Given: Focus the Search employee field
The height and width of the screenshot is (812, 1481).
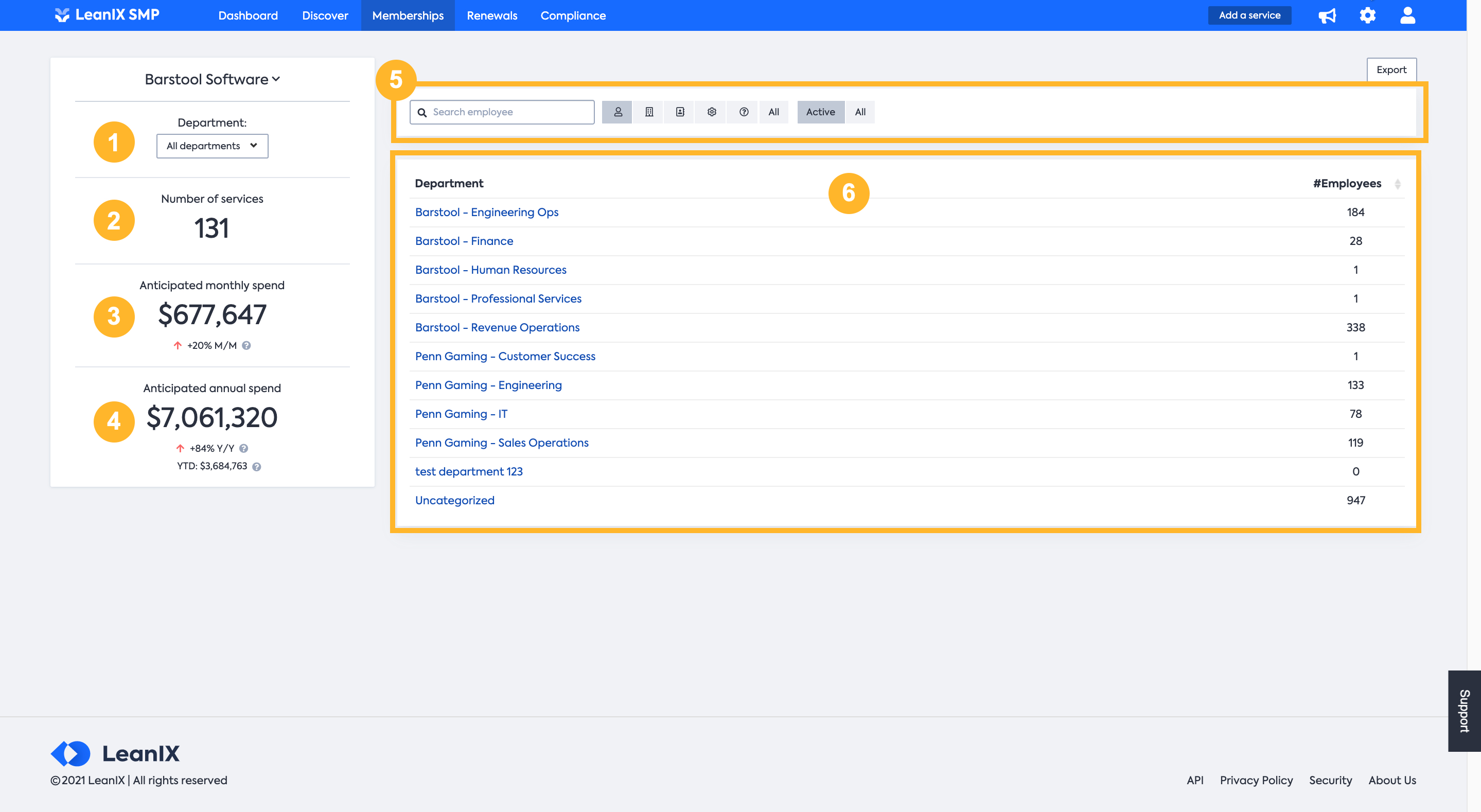Looking at the screenshot, I should [502, 112].
